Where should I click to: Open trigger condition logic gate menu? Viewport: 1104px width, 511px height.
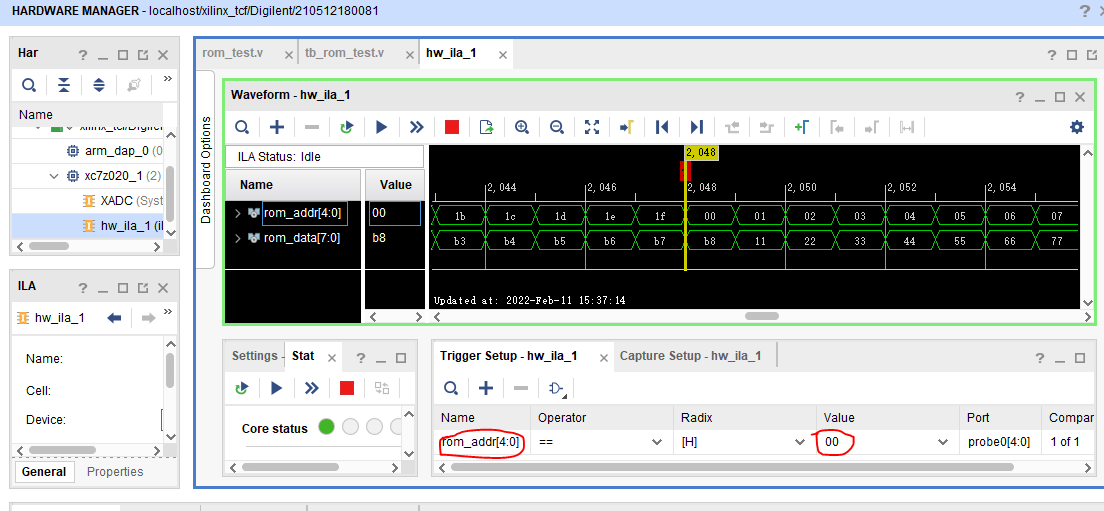coord(558,389)
